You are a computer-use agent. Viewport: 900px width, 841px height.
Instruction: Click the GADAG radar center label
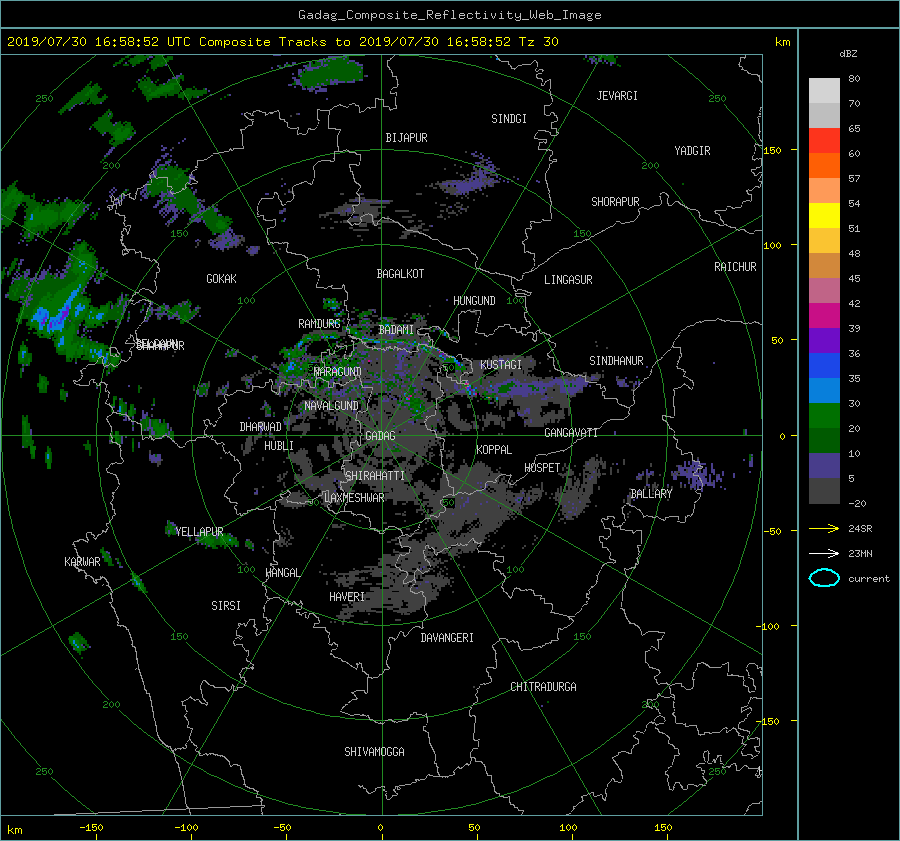[380, 436]
